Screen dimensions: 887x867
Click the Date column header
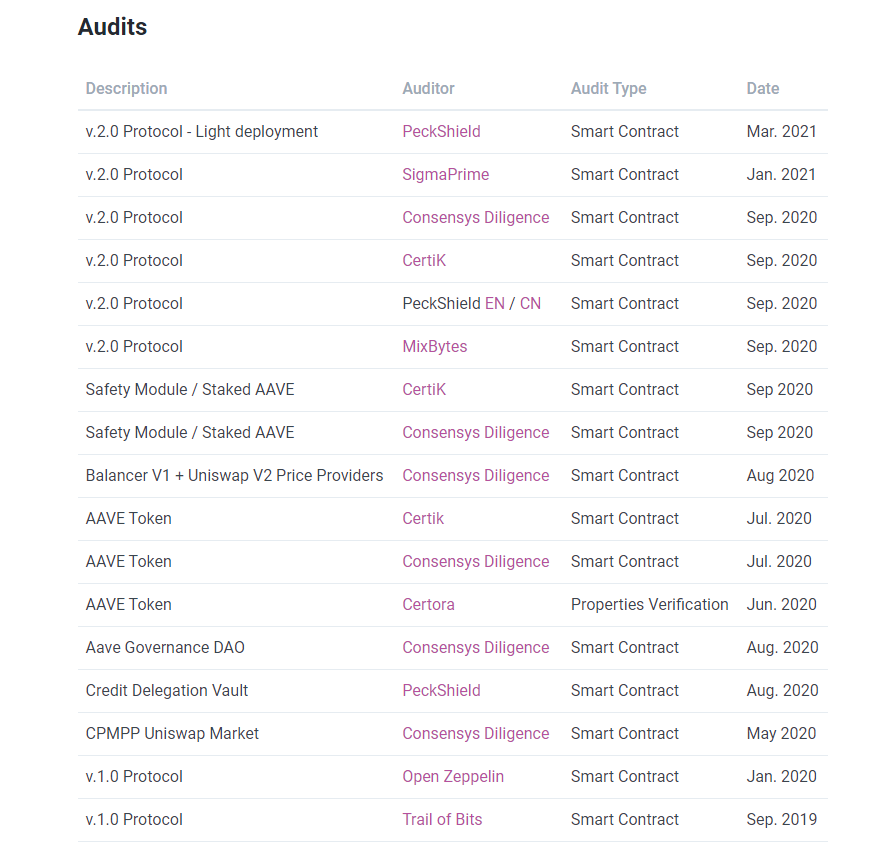(x=762, y=88)
